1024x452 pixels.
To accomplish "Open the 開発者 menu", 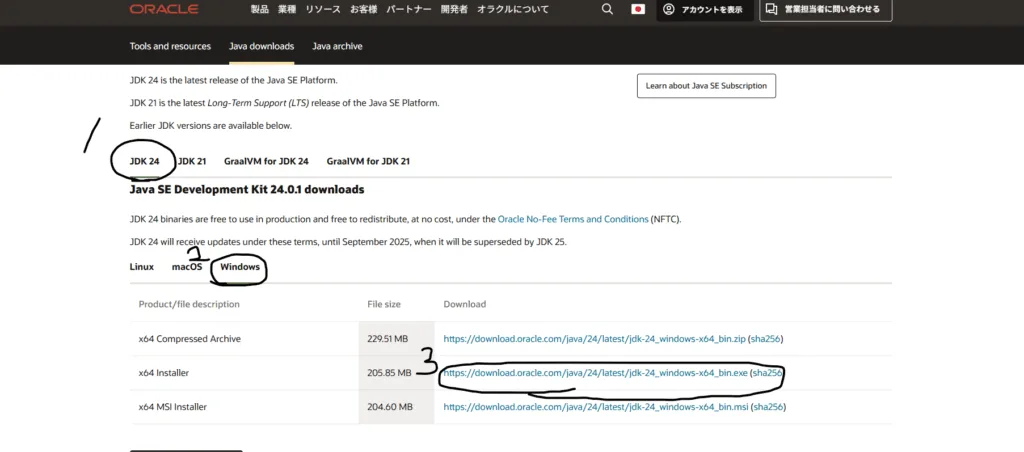I will click(x=454, y=9).
